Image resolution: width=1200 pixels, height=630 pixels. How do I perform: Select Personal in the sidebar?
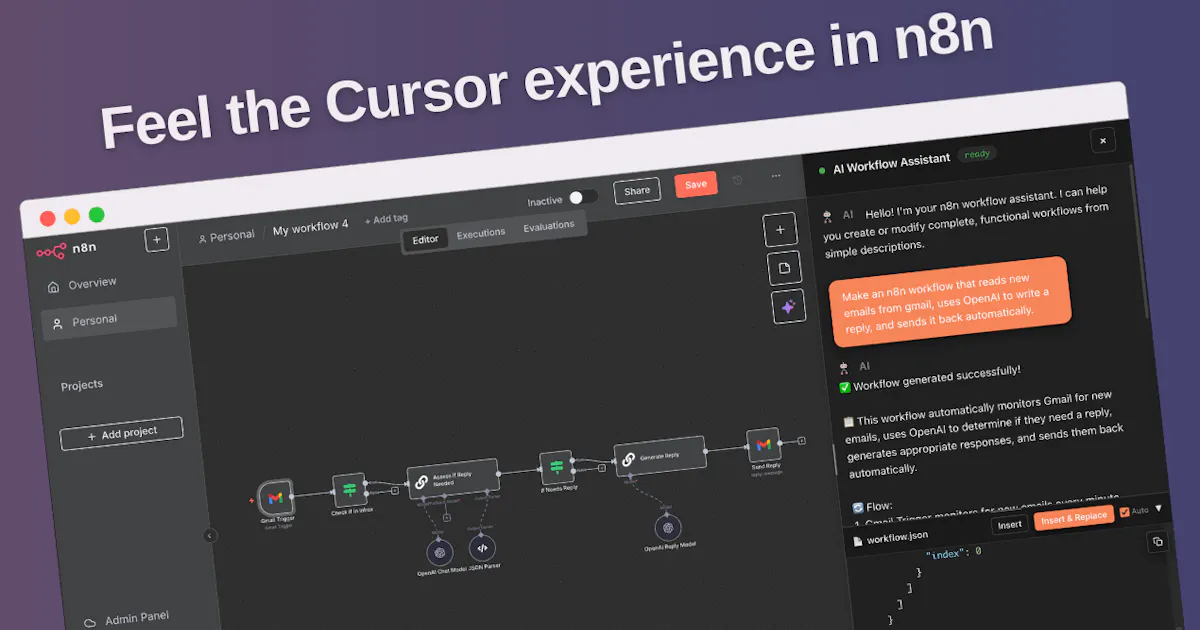click(x=109, y=320)
